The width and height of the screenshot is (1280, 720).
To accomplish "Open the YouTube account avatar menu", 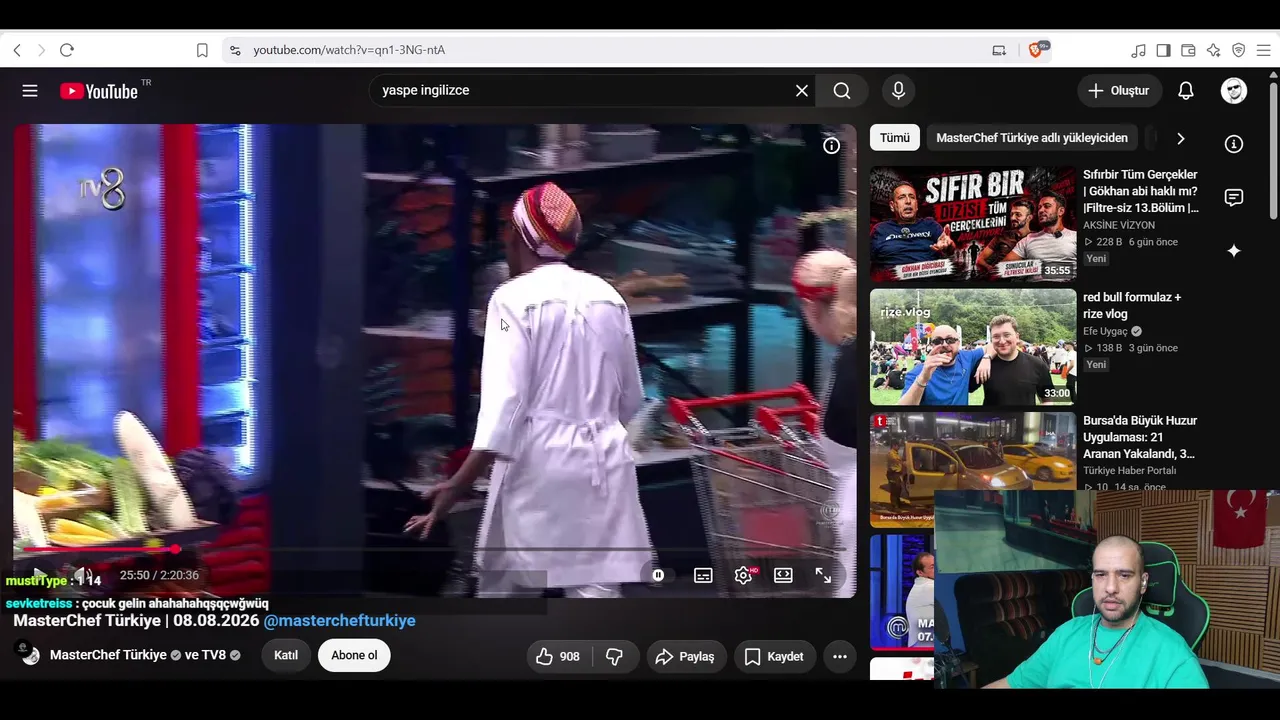I will tap(1234, 91).
